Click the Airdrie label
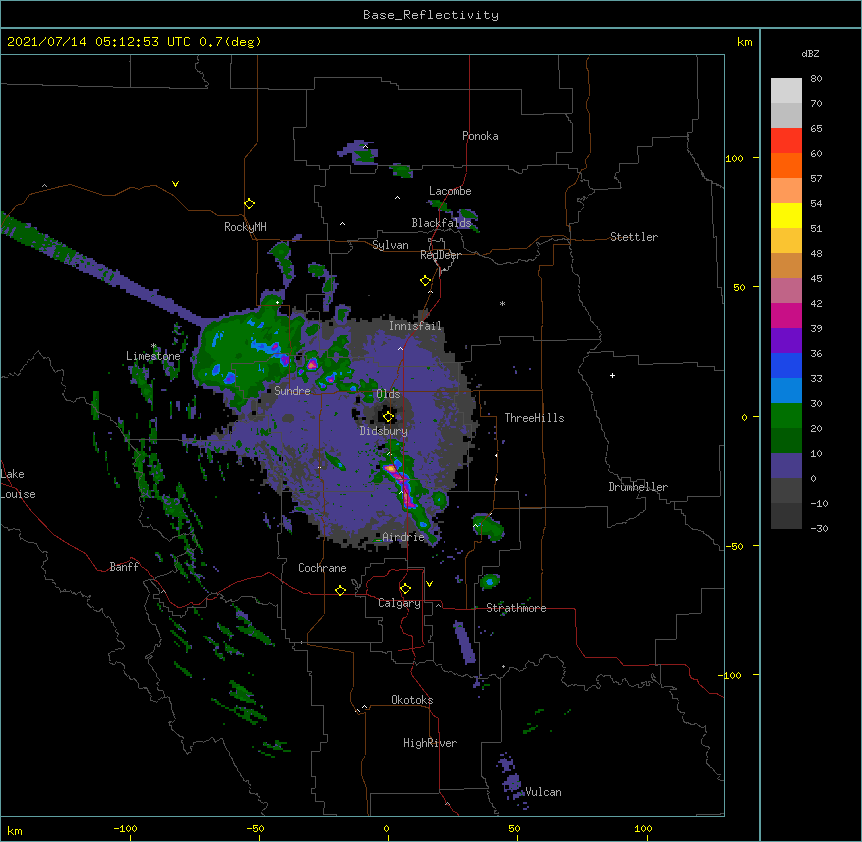The width and height of the screenshot is (862, 842). [x=403, y=537]
